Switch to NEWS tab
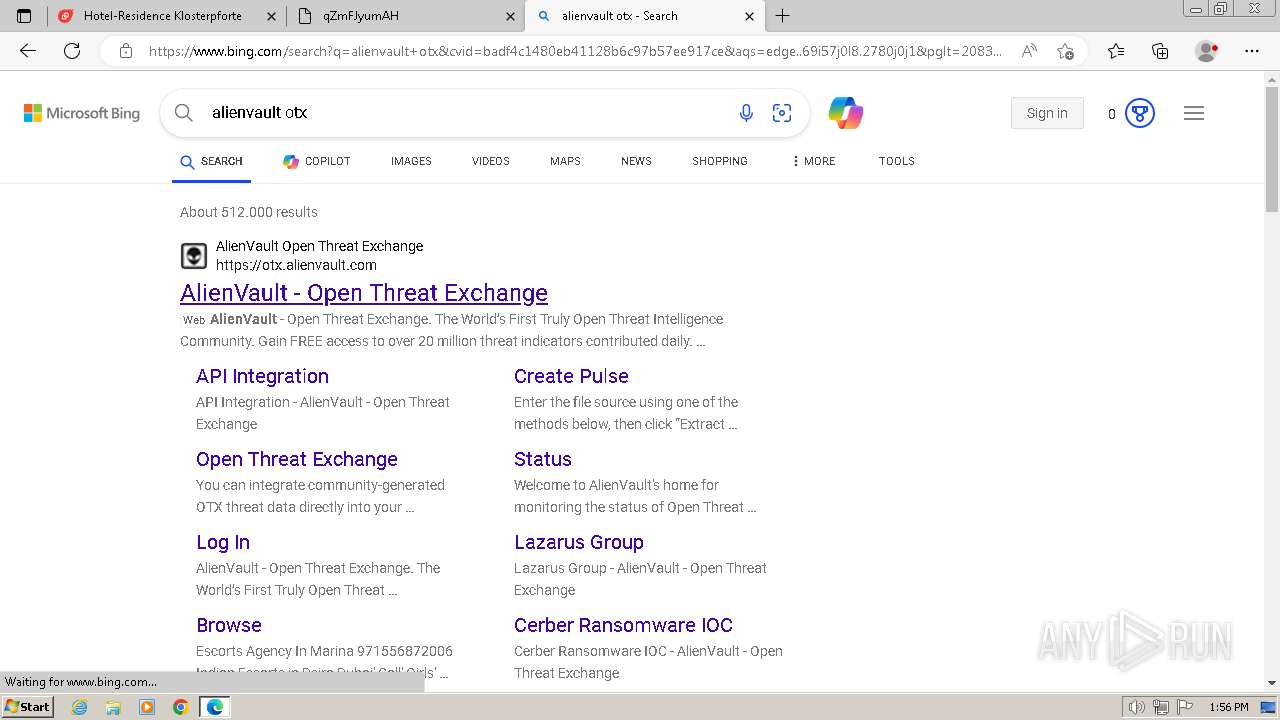This screenshot has width=1280, height=720. pyautogui.click(x=636, y=161)
